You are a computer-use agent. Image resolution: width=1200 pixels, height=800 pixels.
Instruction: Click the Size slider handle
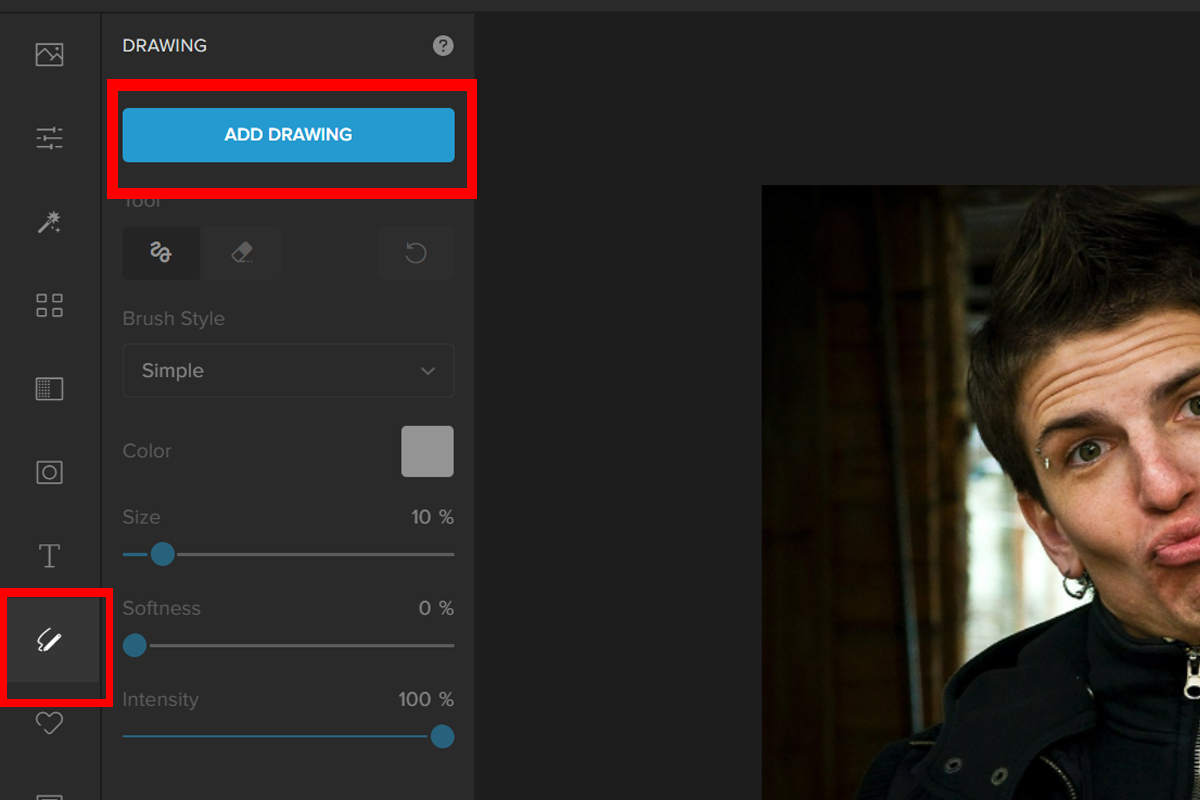point(162,554)
